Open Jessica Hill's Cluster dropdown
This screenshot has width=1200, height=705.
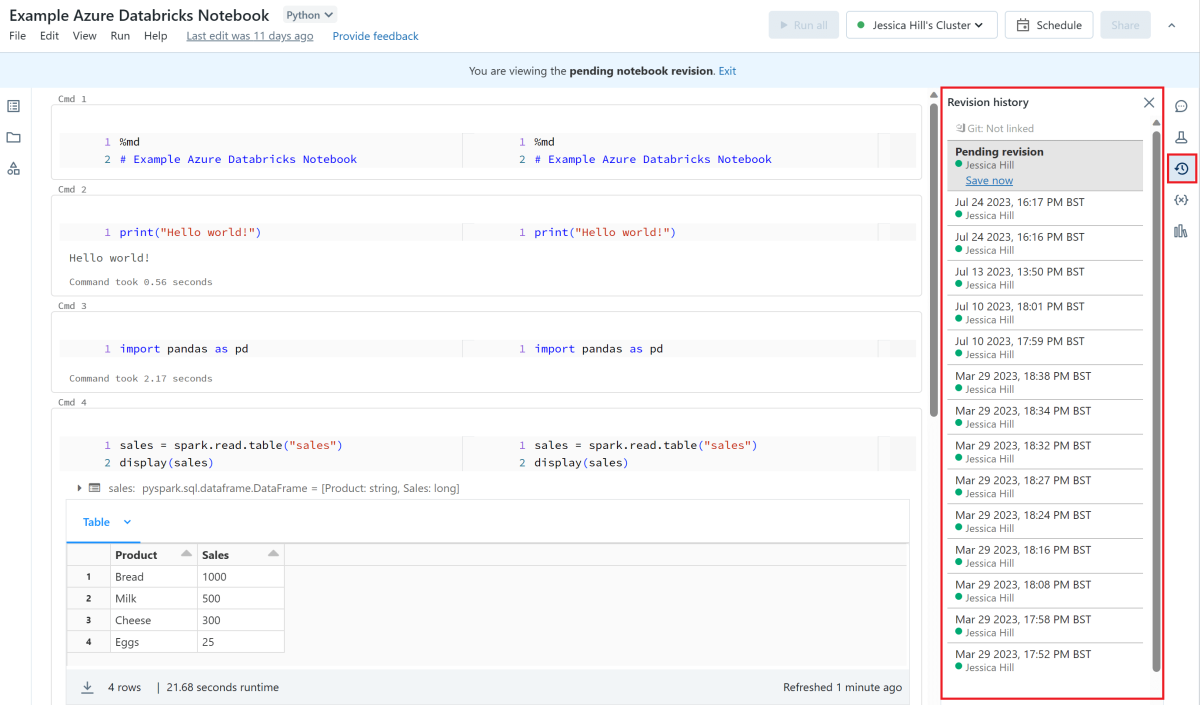921,25
